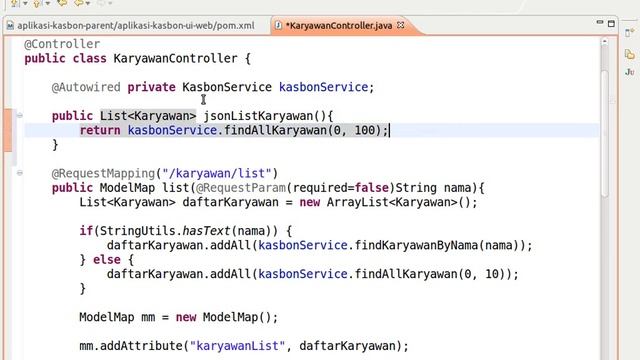Click the scroll-up arrow of editor scrollbar
This screenshot has height=360, width=640.
coord(604,41)
